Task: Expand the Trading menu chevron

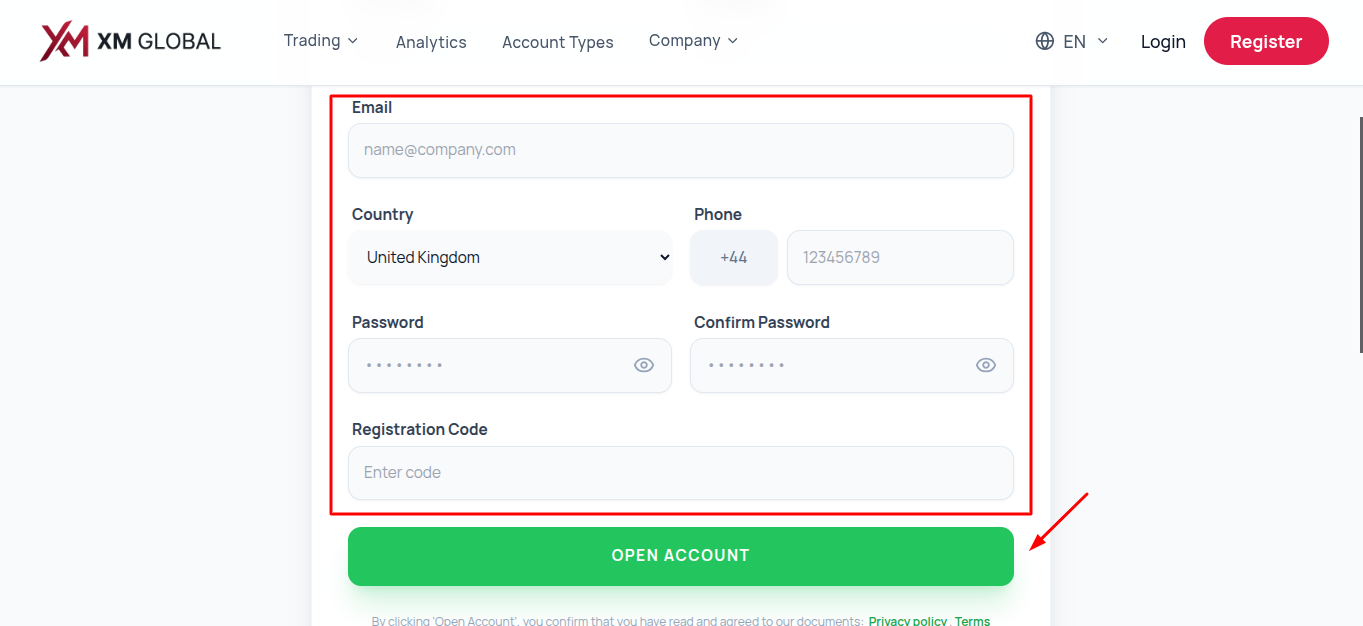Action: pos(352,41)
